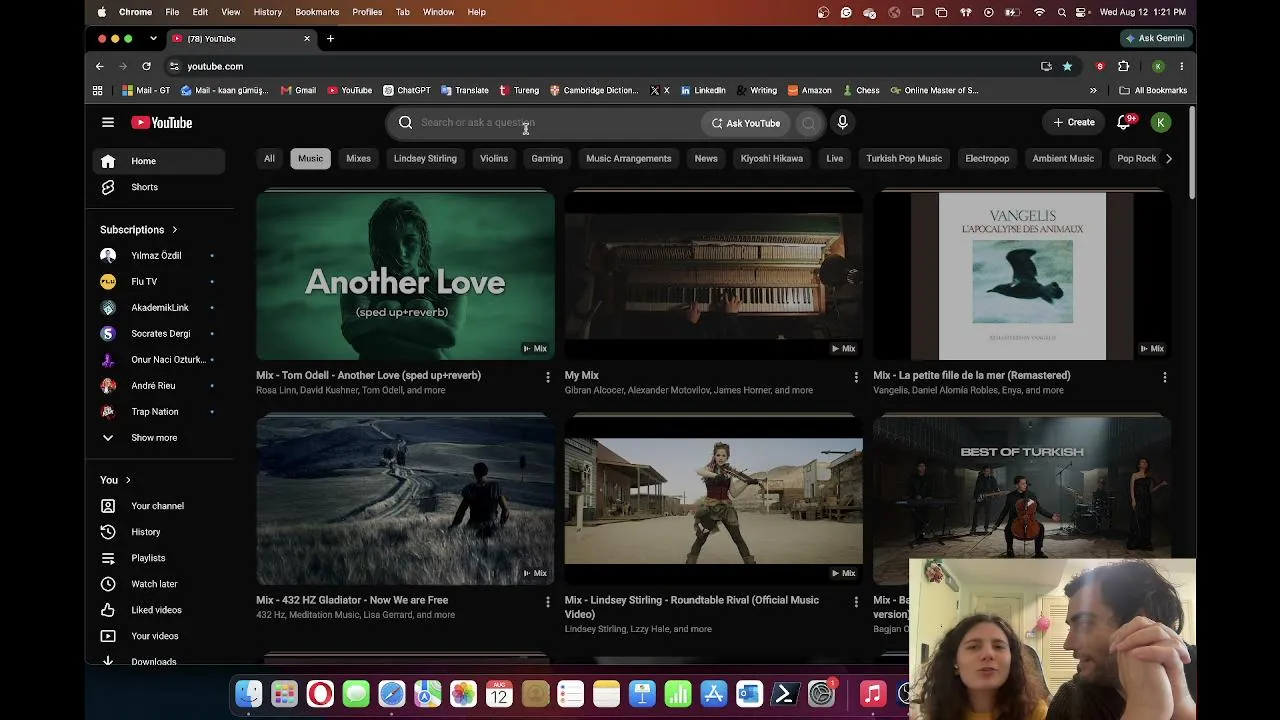
Task: Open Terminal from the Dock
Action: click(x=785, y=693)
